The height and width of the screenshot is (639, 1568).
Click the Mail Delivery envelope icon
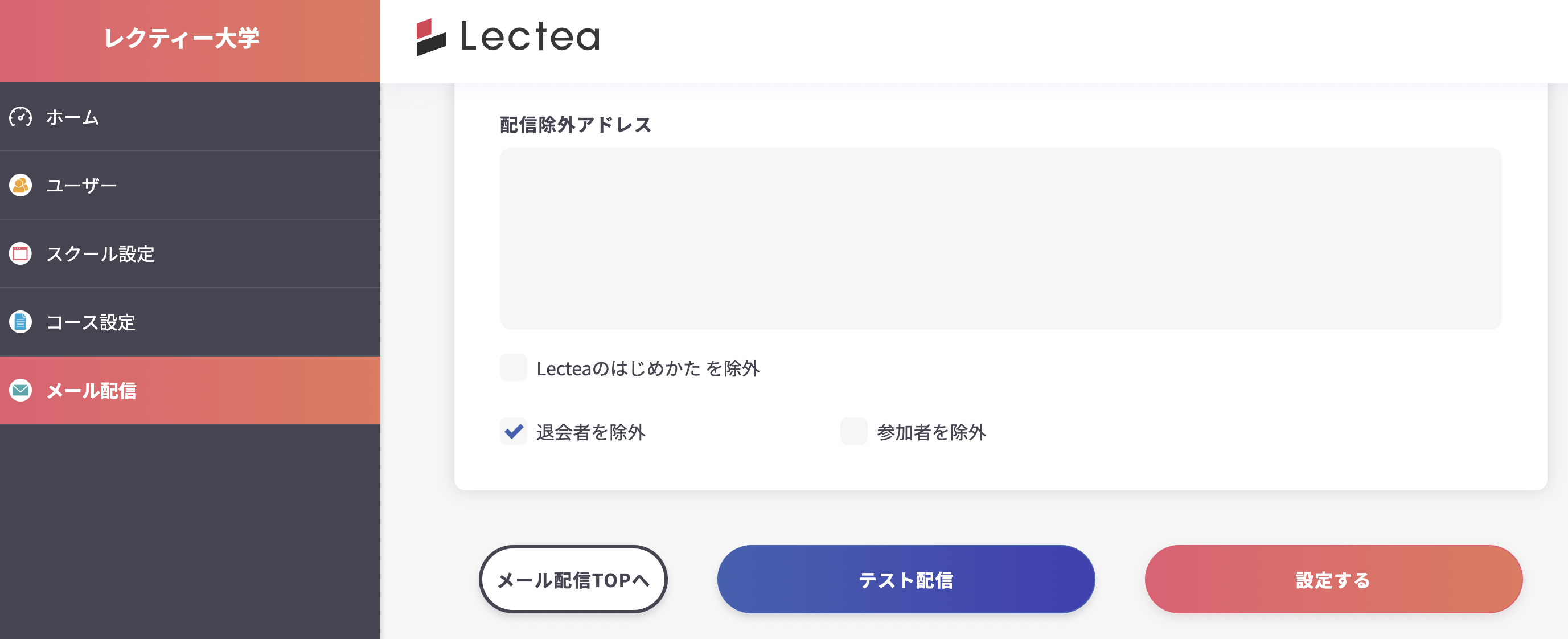click(20, 390)
